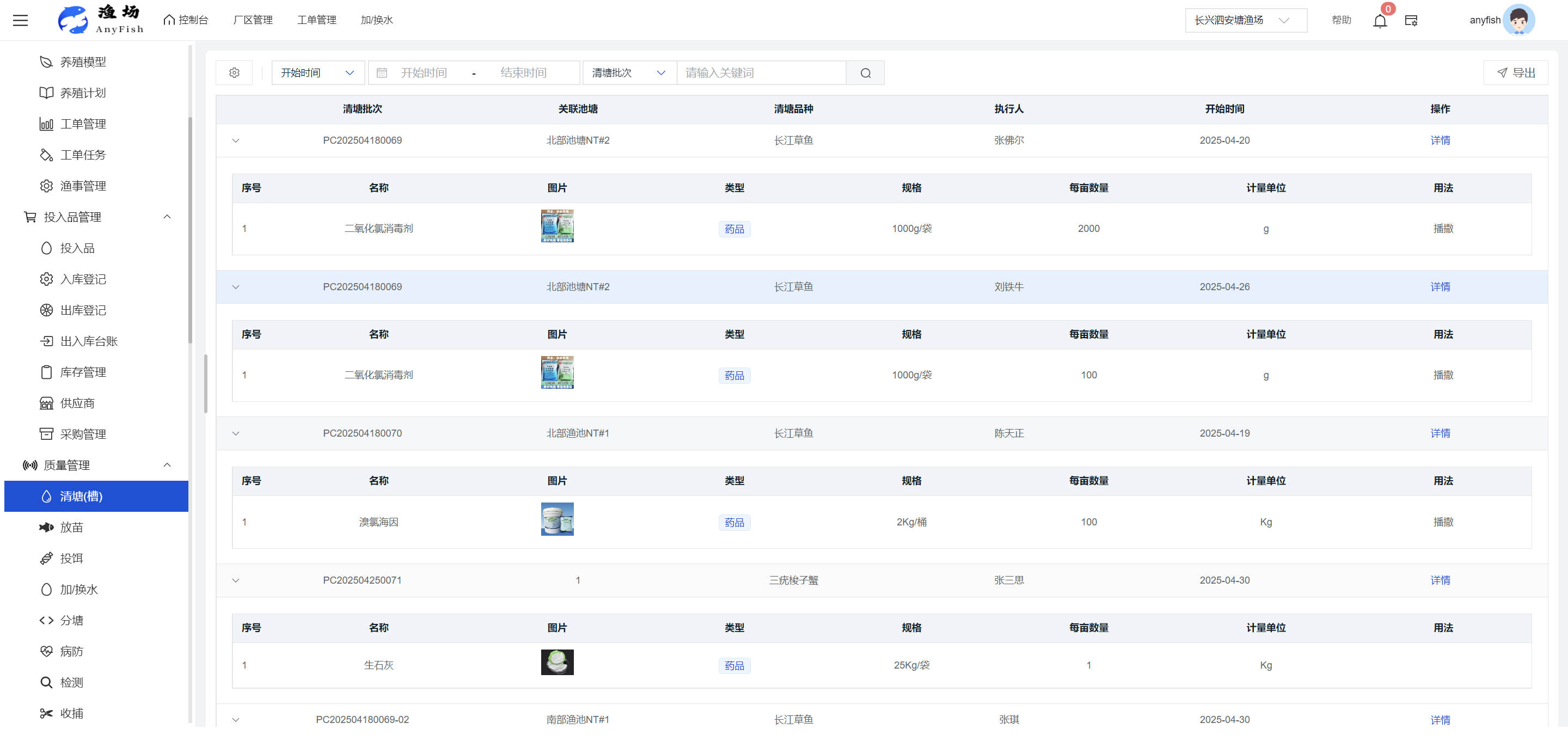Click the search magnifier button
The height and width of the screenshot is (735, 1568).
pos(865,73)
